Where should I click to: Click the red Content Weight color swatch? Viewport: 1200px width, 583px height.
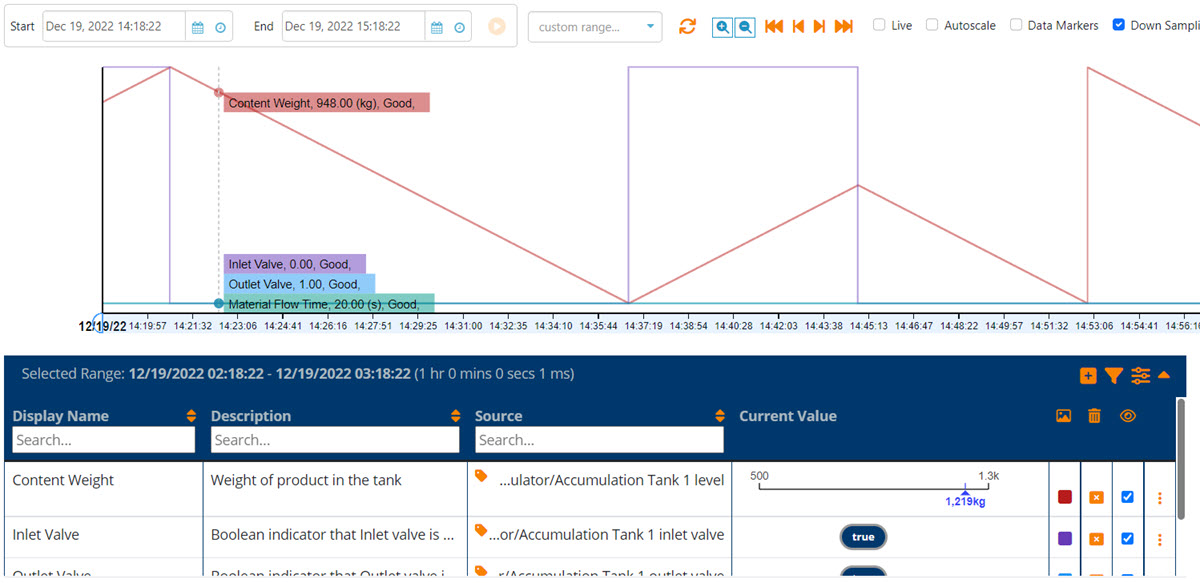[x=1065, y=497]
